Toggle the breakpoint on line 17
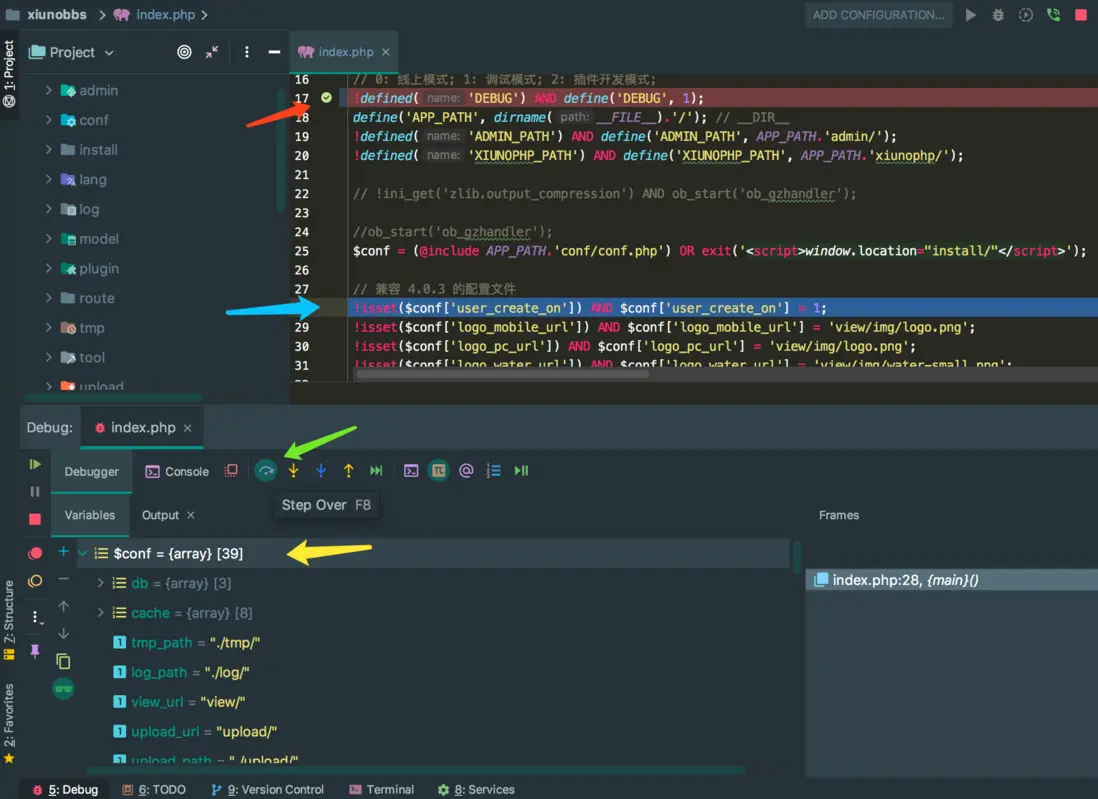This screenshot has width=1098, height=799. pyautogui.click(x=326, y=98)
